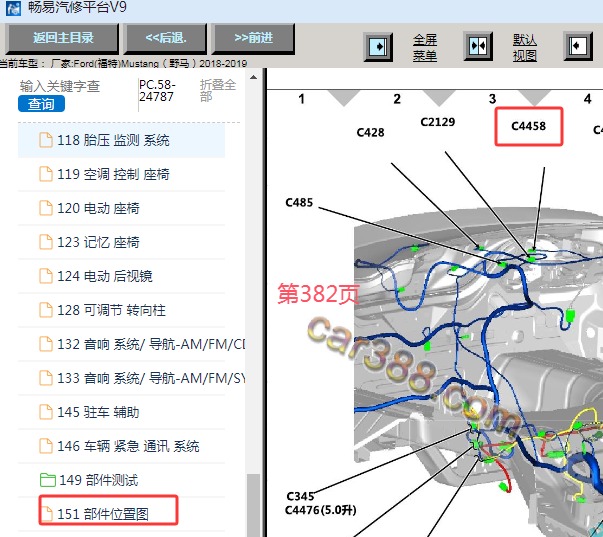The height and width of the screenshot is (537, 603).
Task: Click document icon beside 124 电动 后视镜
Action: (46, 276)
